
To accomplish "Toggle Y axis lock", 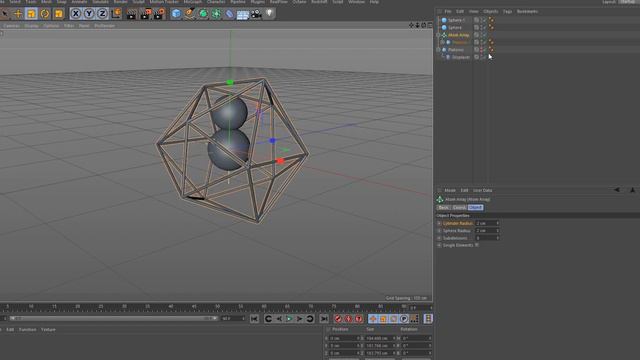I will click(89, 14).
